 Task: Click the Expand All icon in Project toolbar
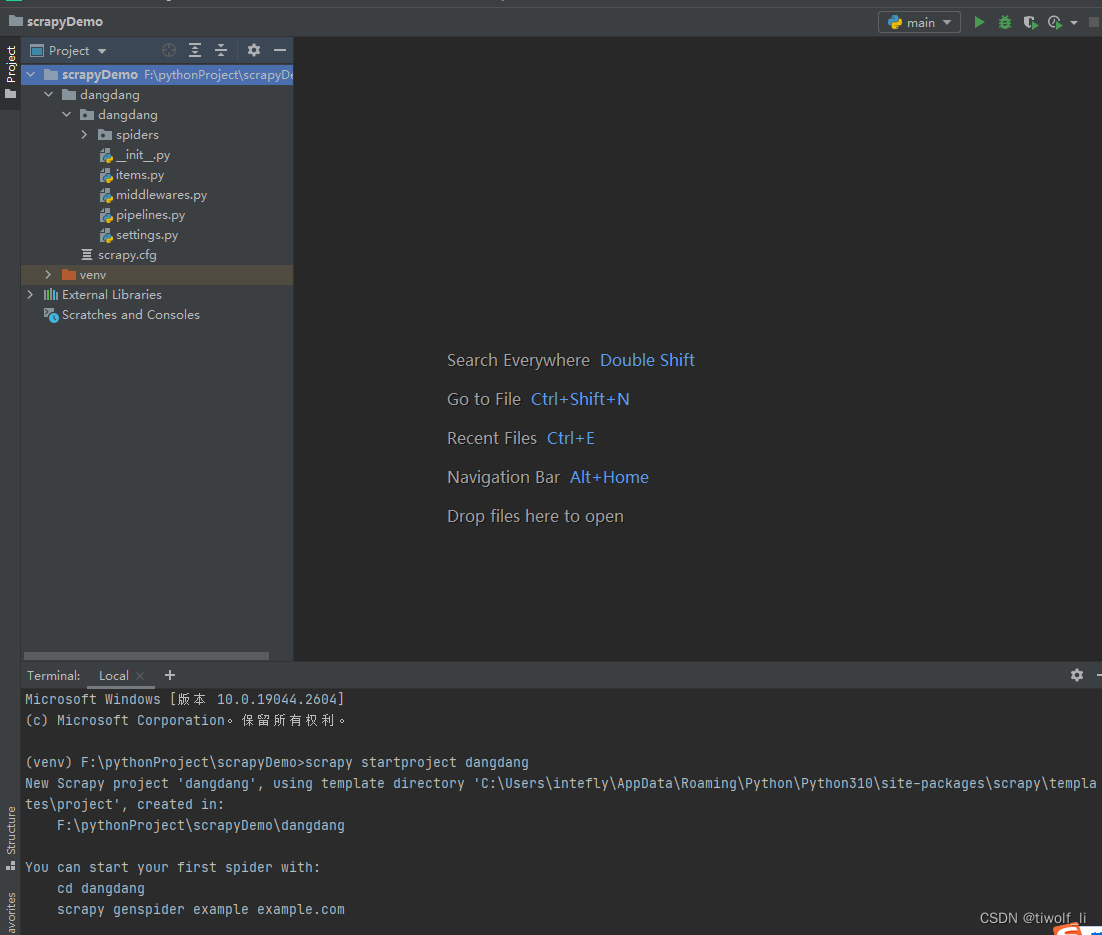pyautogui.click(x=195, y=50)
